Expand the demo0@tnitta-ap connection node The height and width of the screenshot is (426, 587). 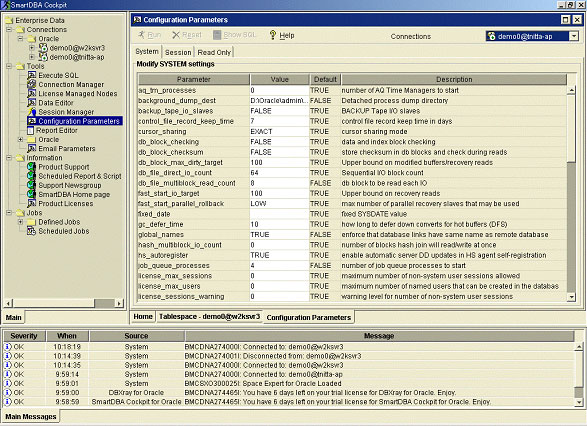point(32,57)
